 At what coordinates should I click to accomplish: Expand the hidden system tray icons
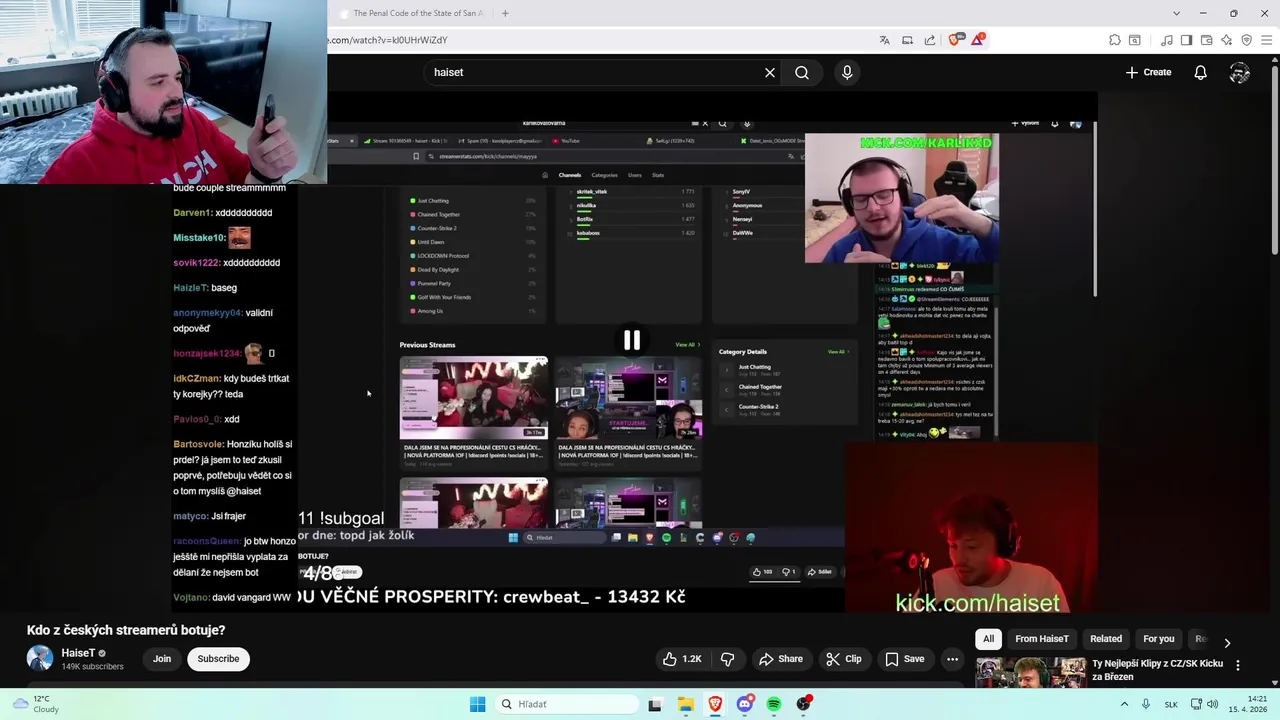[x=1124, y=704]
